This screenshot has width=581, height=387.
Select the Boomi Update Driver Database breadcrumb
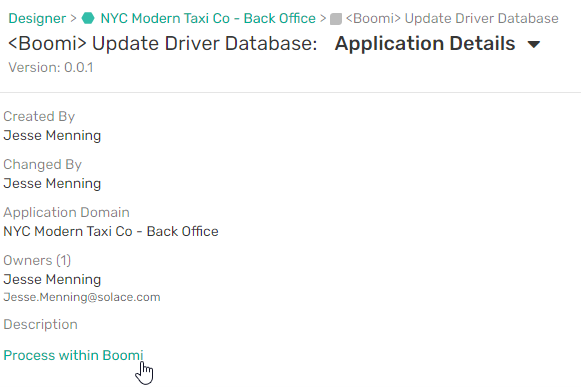[x=452, y=18]
